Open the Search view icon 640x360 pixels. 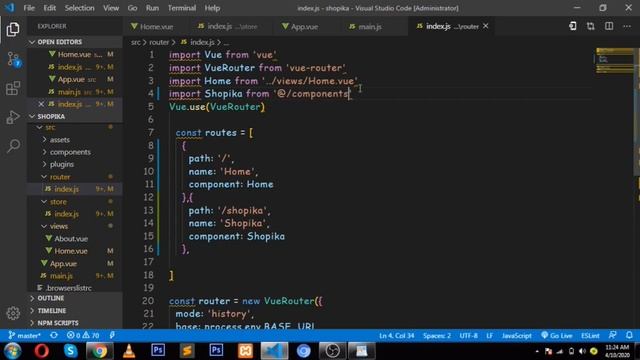pos(13,146)
